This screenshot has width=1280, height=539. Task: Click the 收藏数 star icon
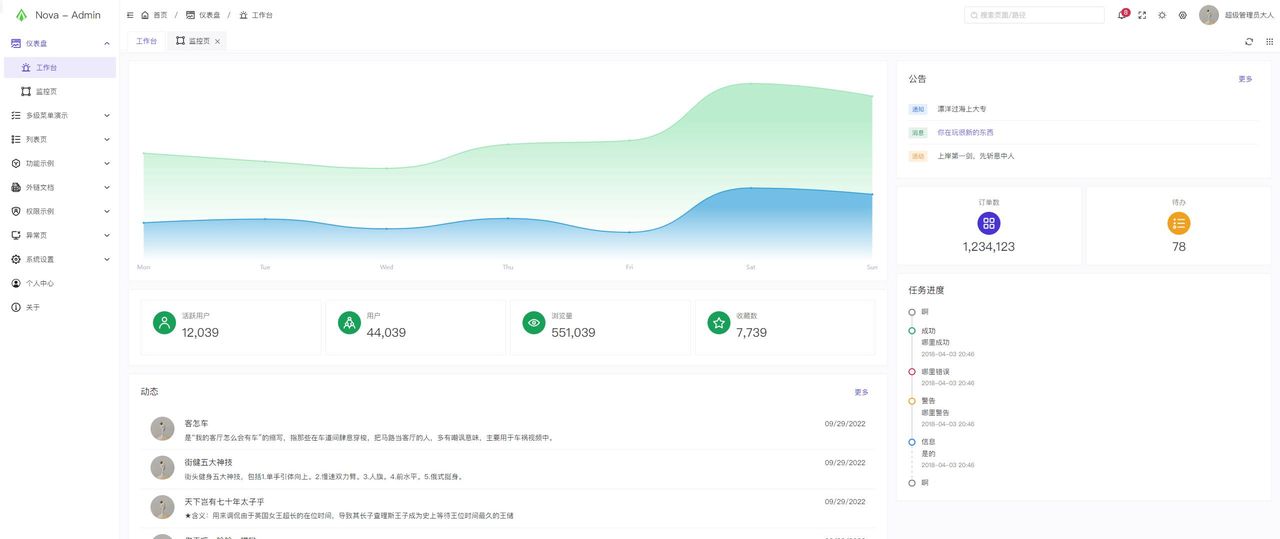coord(719,323)
